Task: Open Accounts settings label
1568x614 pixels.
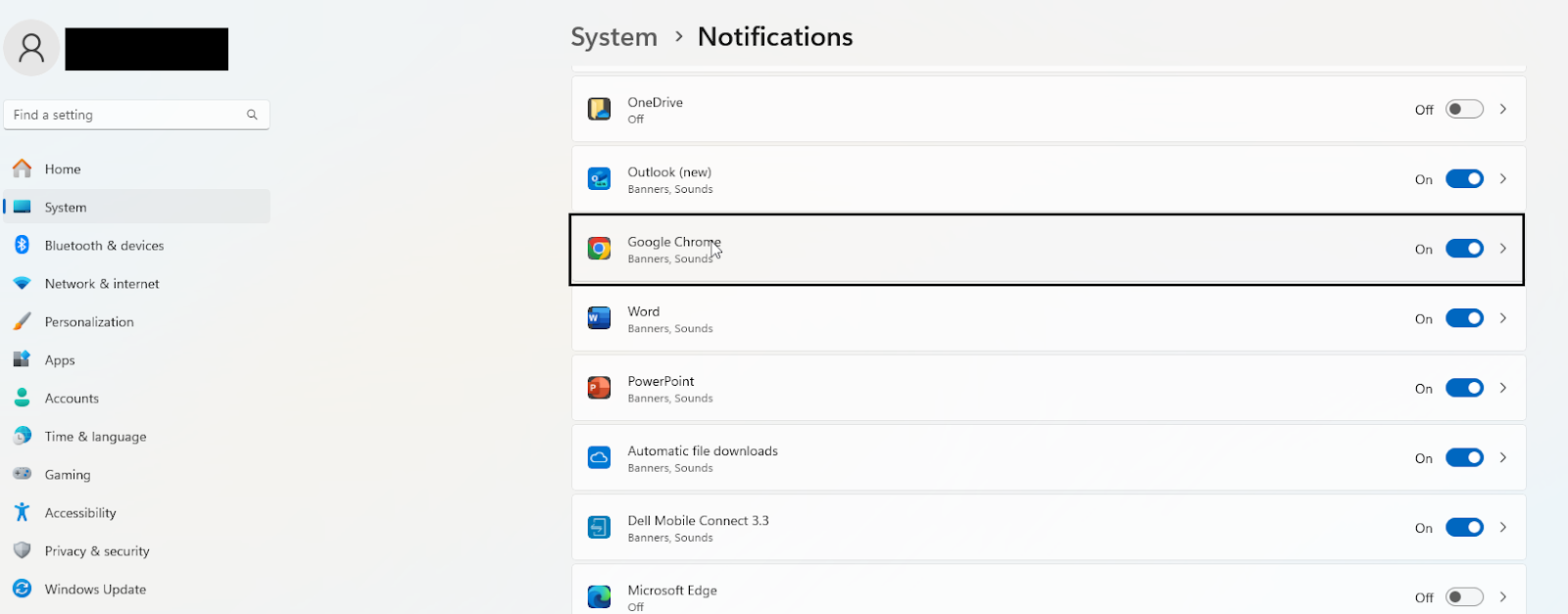Action: [x=72, y=399]
